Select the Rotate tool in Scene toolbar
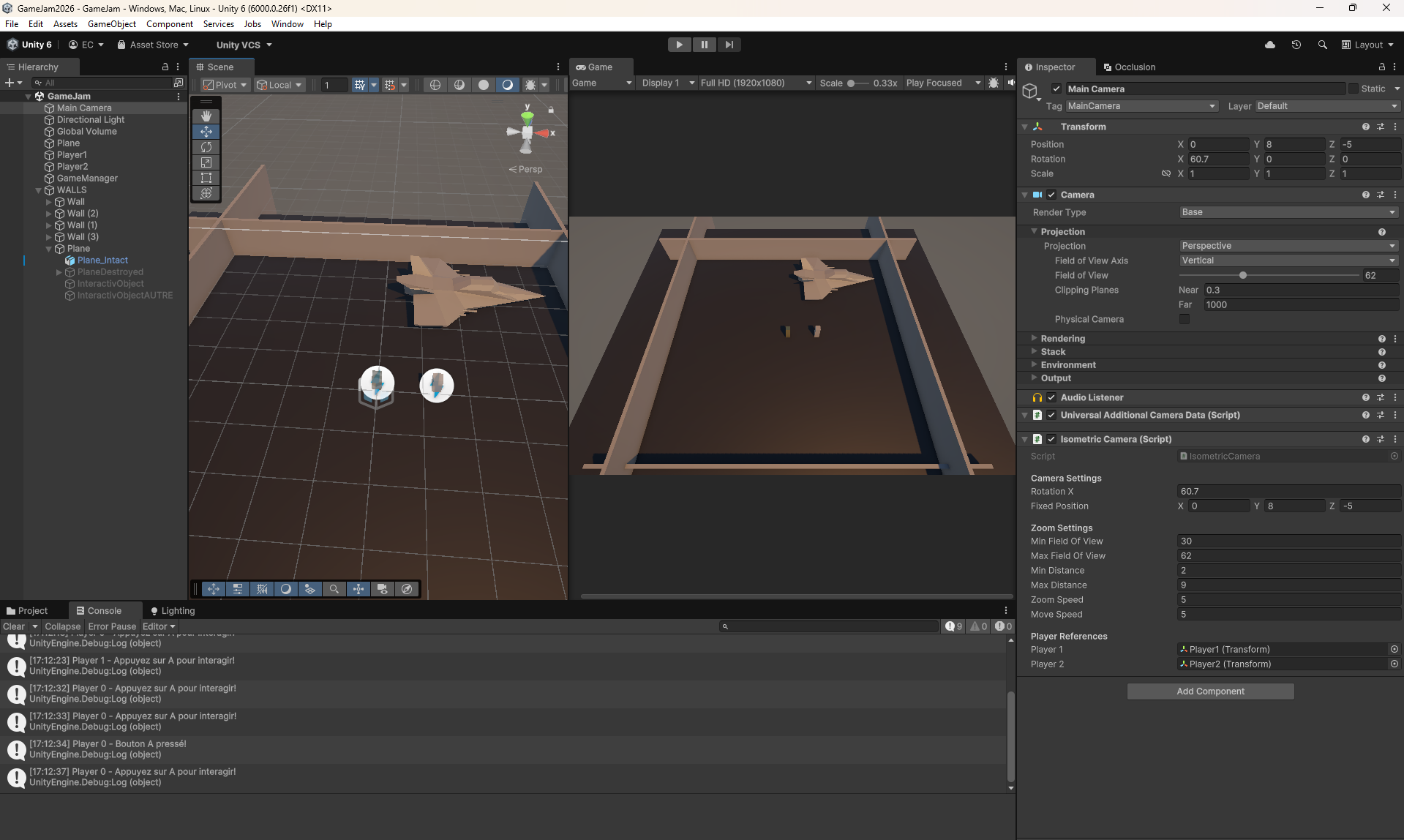 point(206,147)
